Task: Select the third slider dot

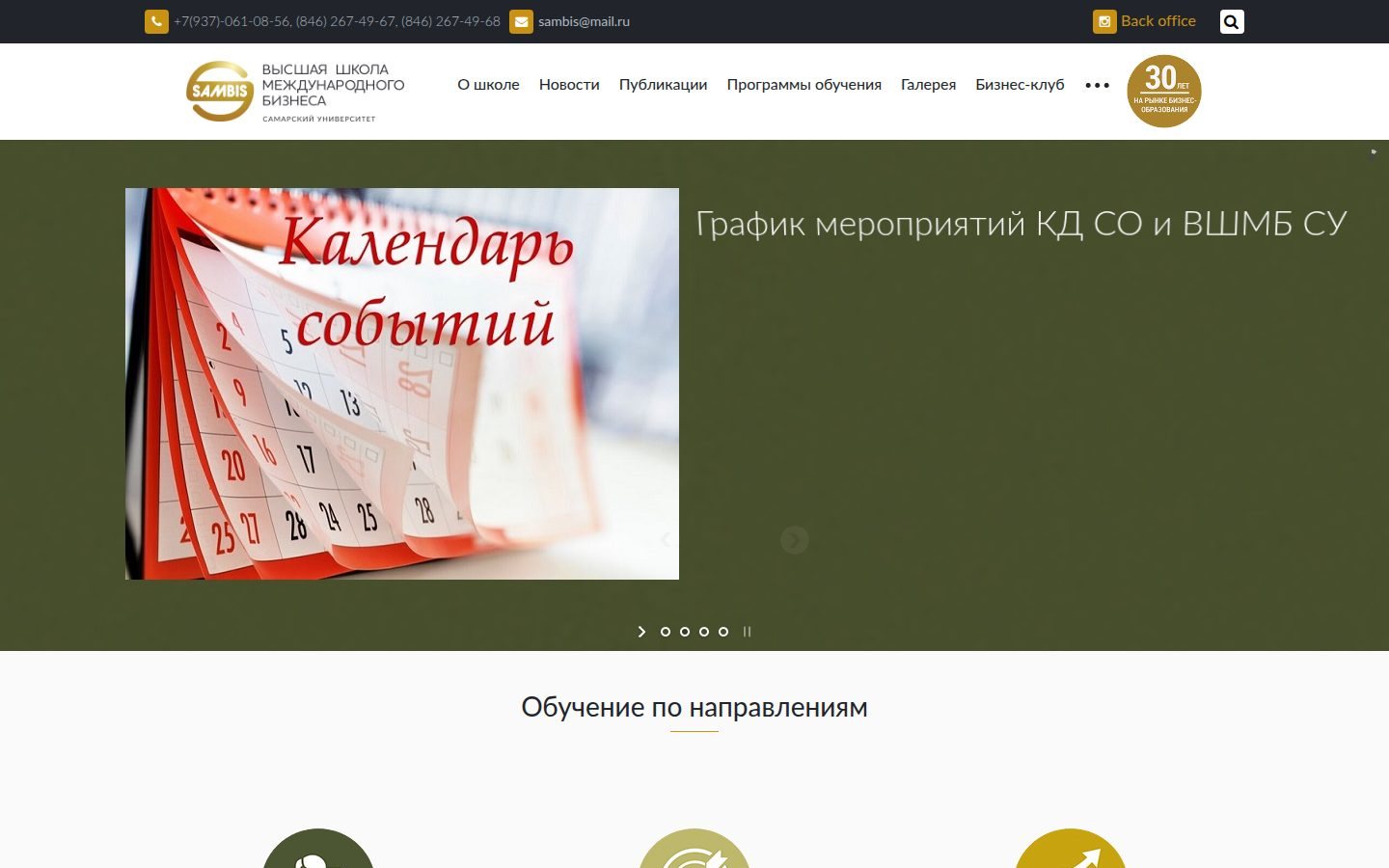Action: (x=685, y=632)
